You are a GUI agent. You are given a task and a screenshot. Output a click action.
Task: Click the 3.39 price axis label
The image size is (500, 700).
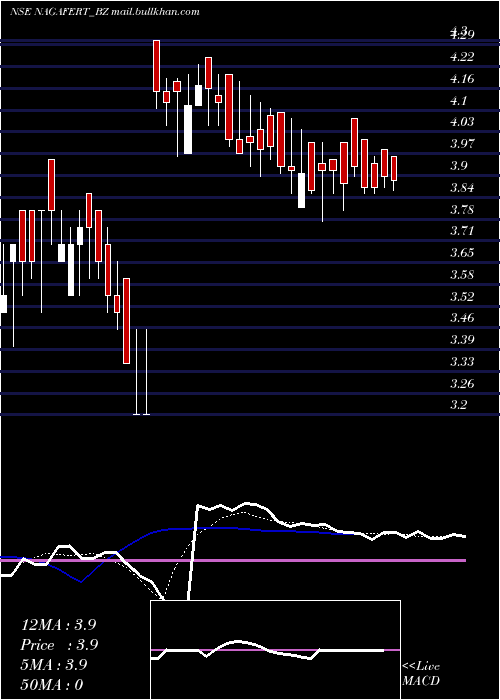point(462,340)
